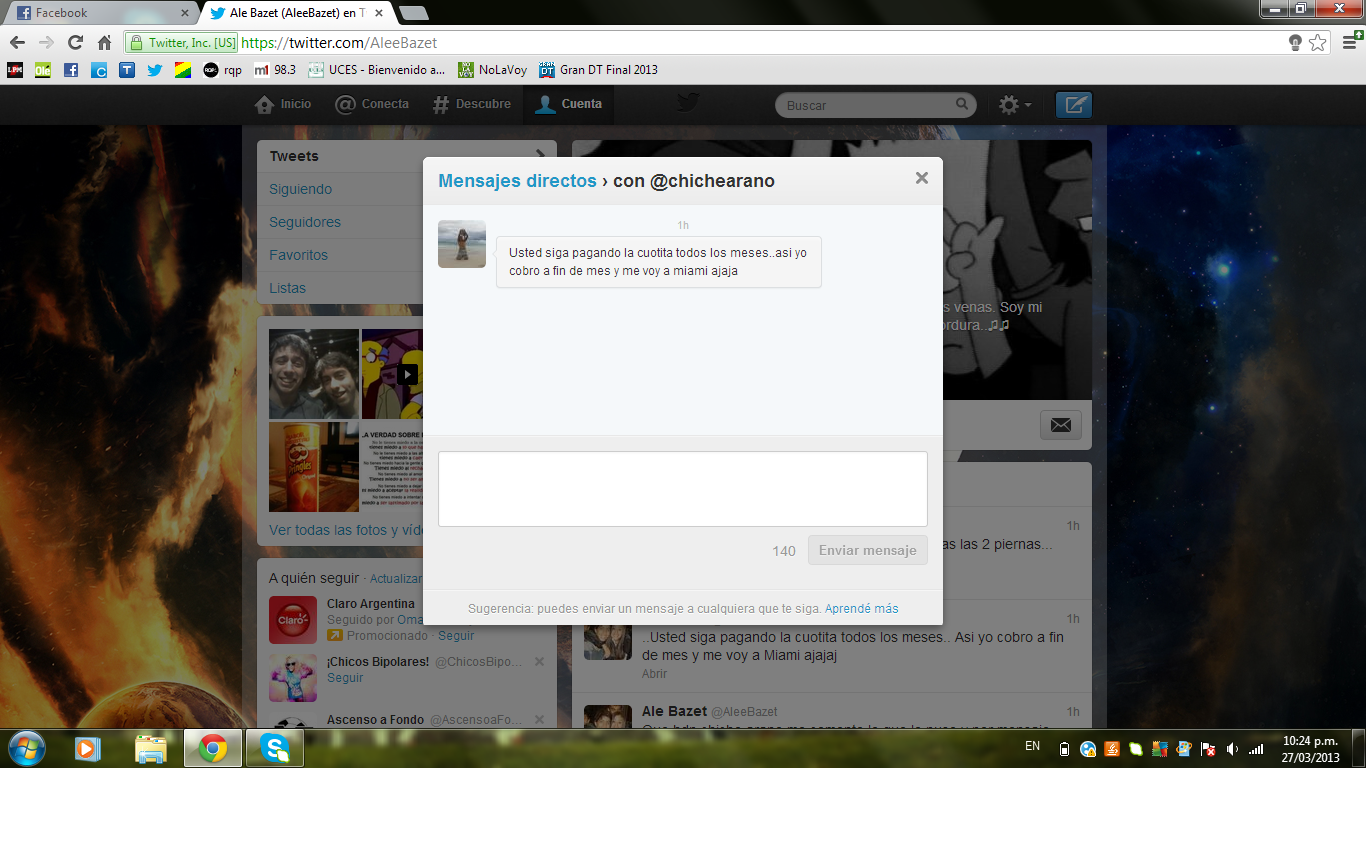Click the search magnifier icon
This screenshot has height=864, width=1366.
pyautogui.click(x=962, y=104)
